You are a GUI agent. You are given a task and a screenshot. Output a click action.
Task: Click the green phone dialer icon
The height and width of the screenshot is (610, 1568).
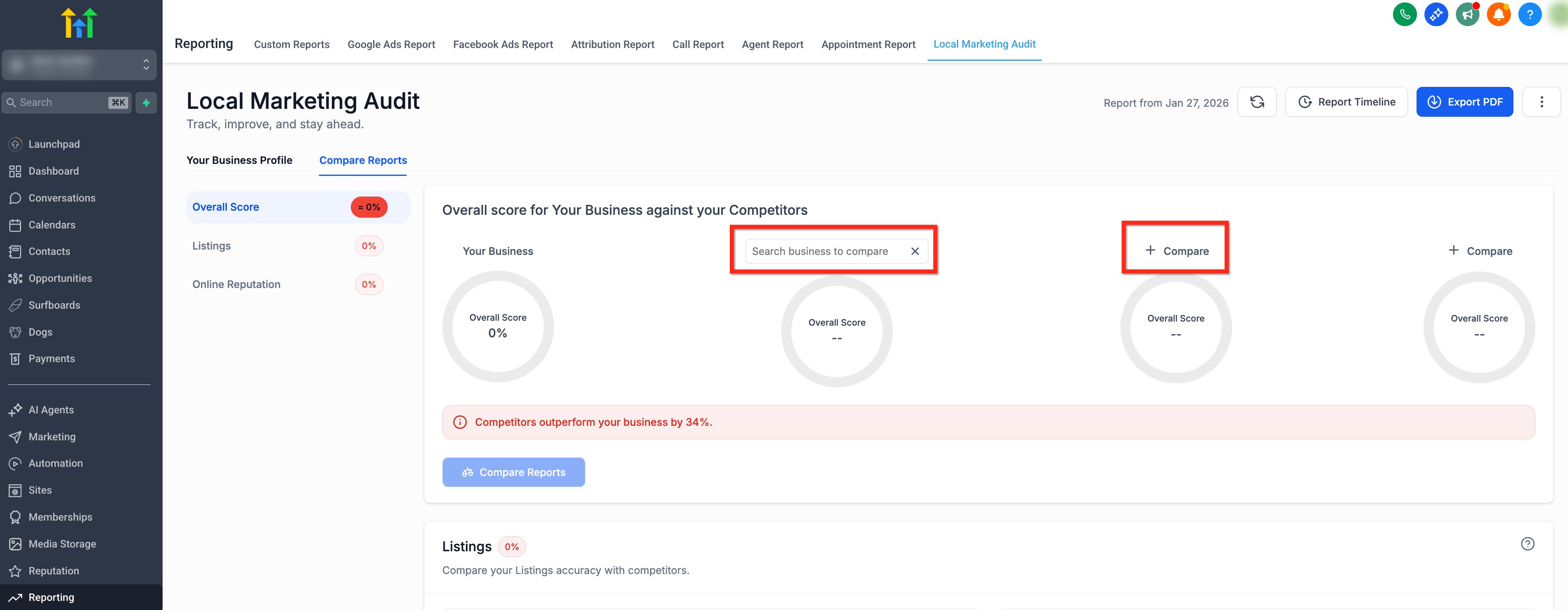(x=1404, y=14)
